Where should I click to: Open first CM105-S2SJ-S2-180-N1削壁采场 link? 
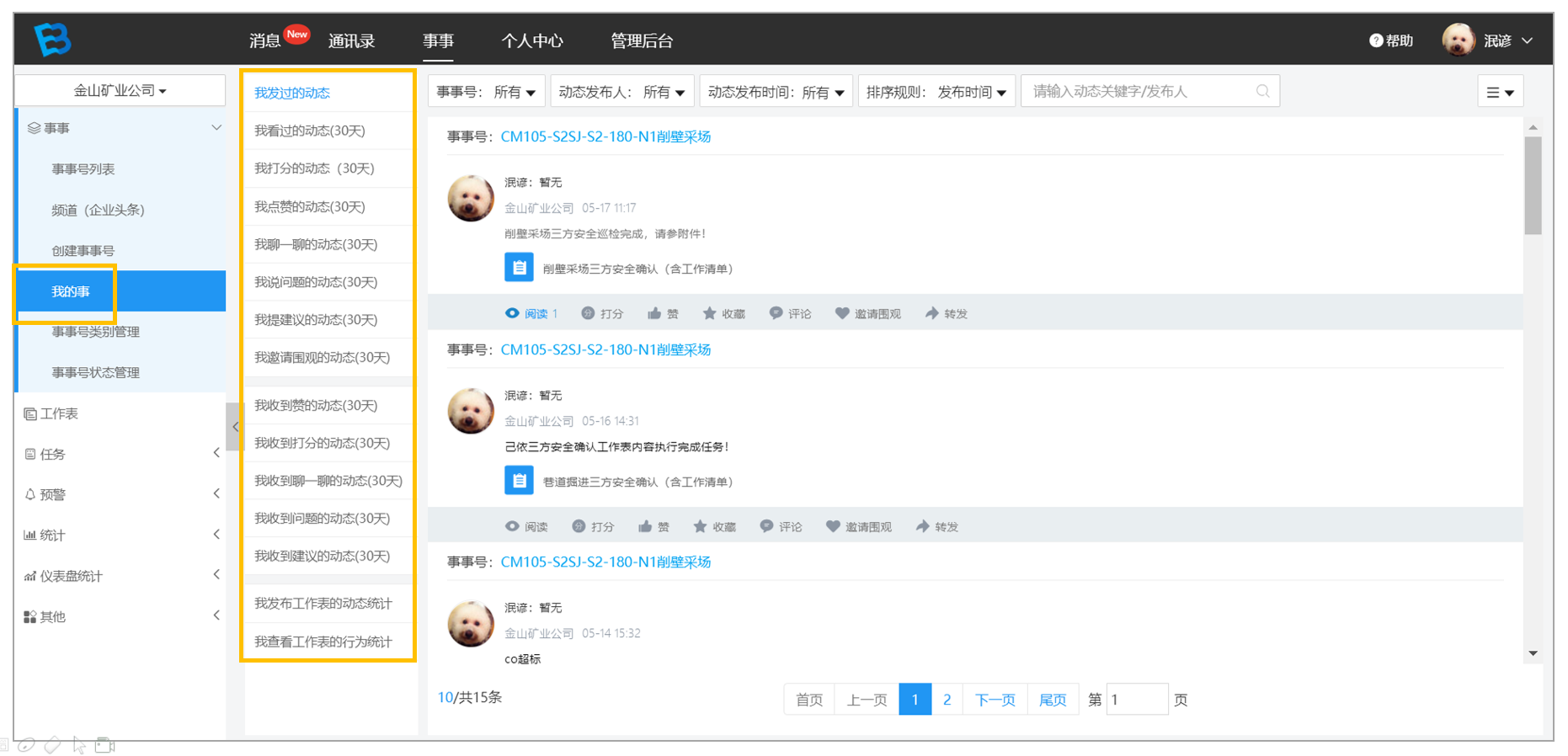[x=605, y=136]
